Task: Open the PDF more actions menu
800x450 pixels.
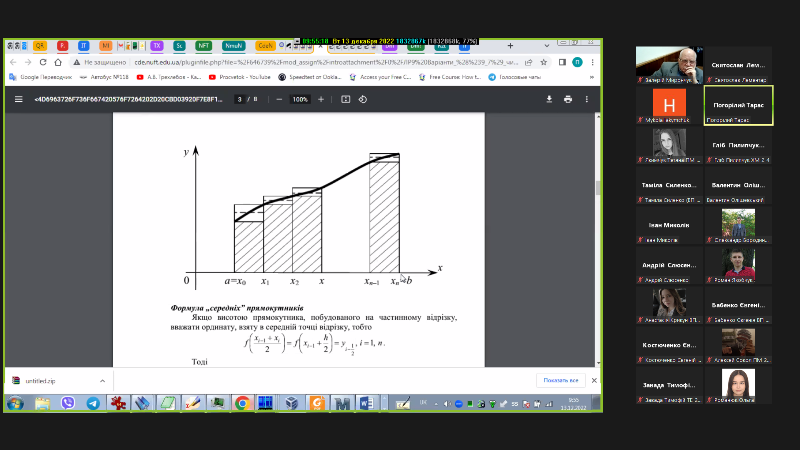Action: (x=587, y=100)
